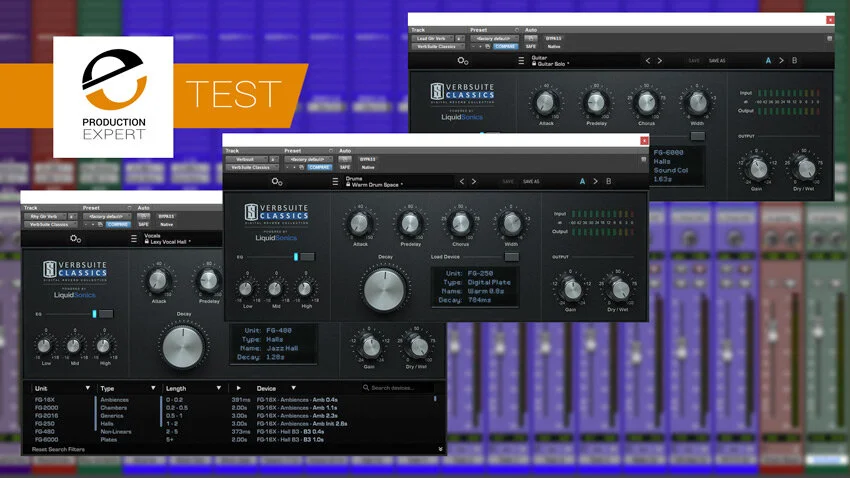Click the lock icon beside Lexy Vocal Hall preset

[x=147, y=242]
